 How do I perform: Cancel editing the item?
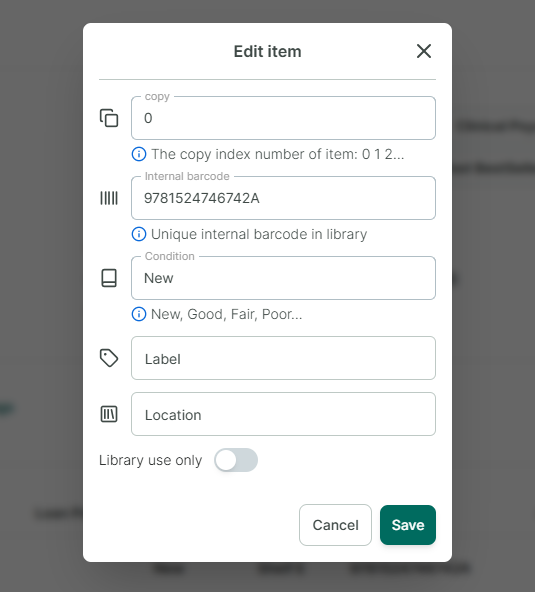(x=335, y=525)
